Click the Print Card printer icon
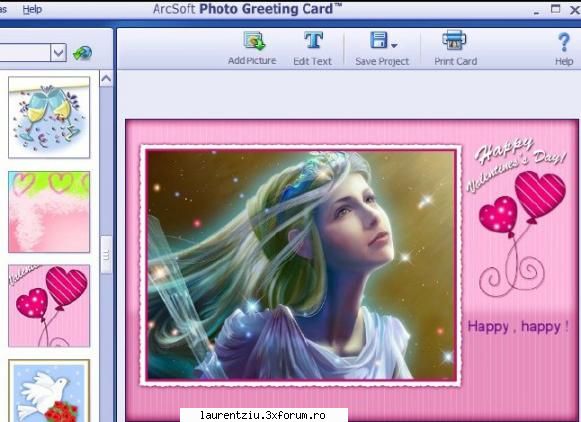Viewport: 581px width, 422px height. tap(454, 40)
